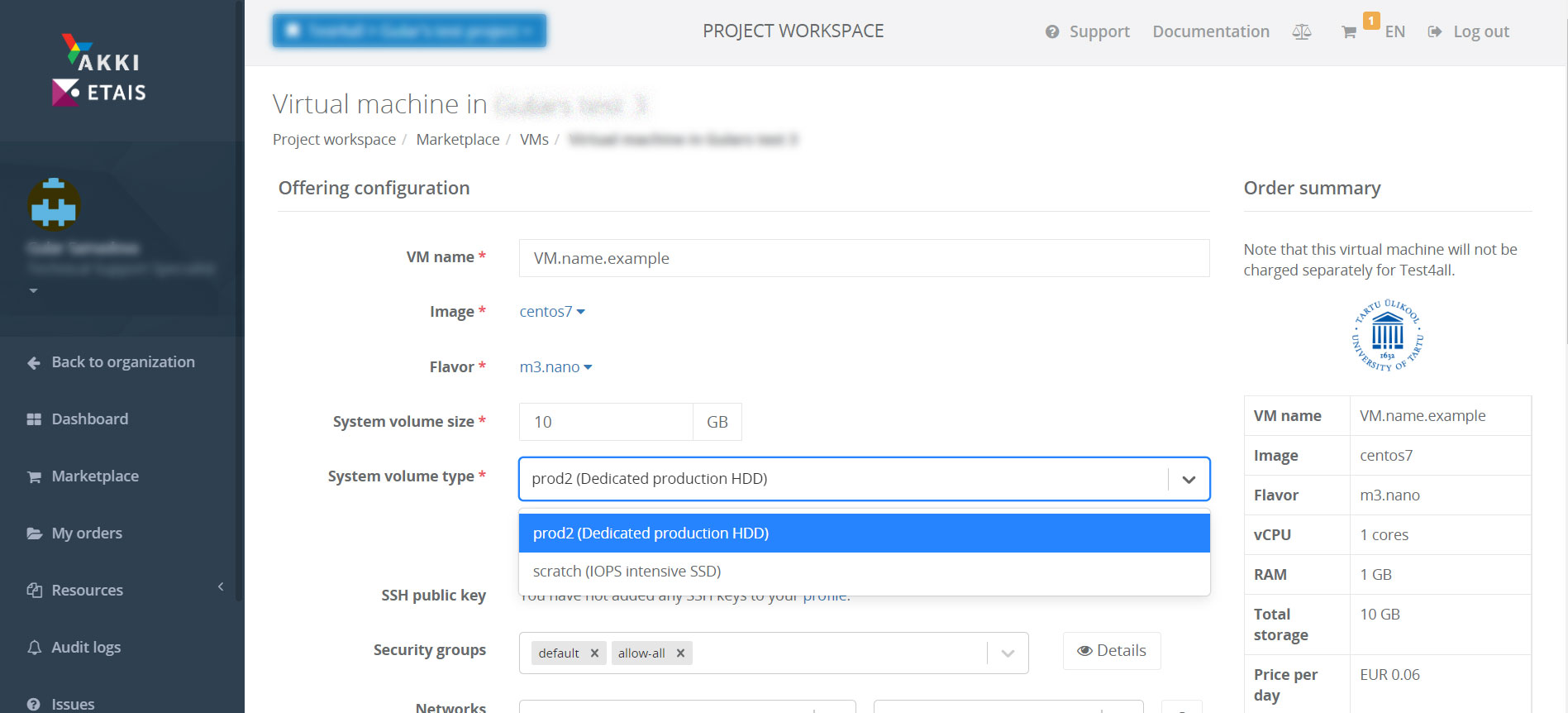Select scratch (IOPS intensive SSD) option
Viewport: 1568px width, 713px height.
coord(864,572)
